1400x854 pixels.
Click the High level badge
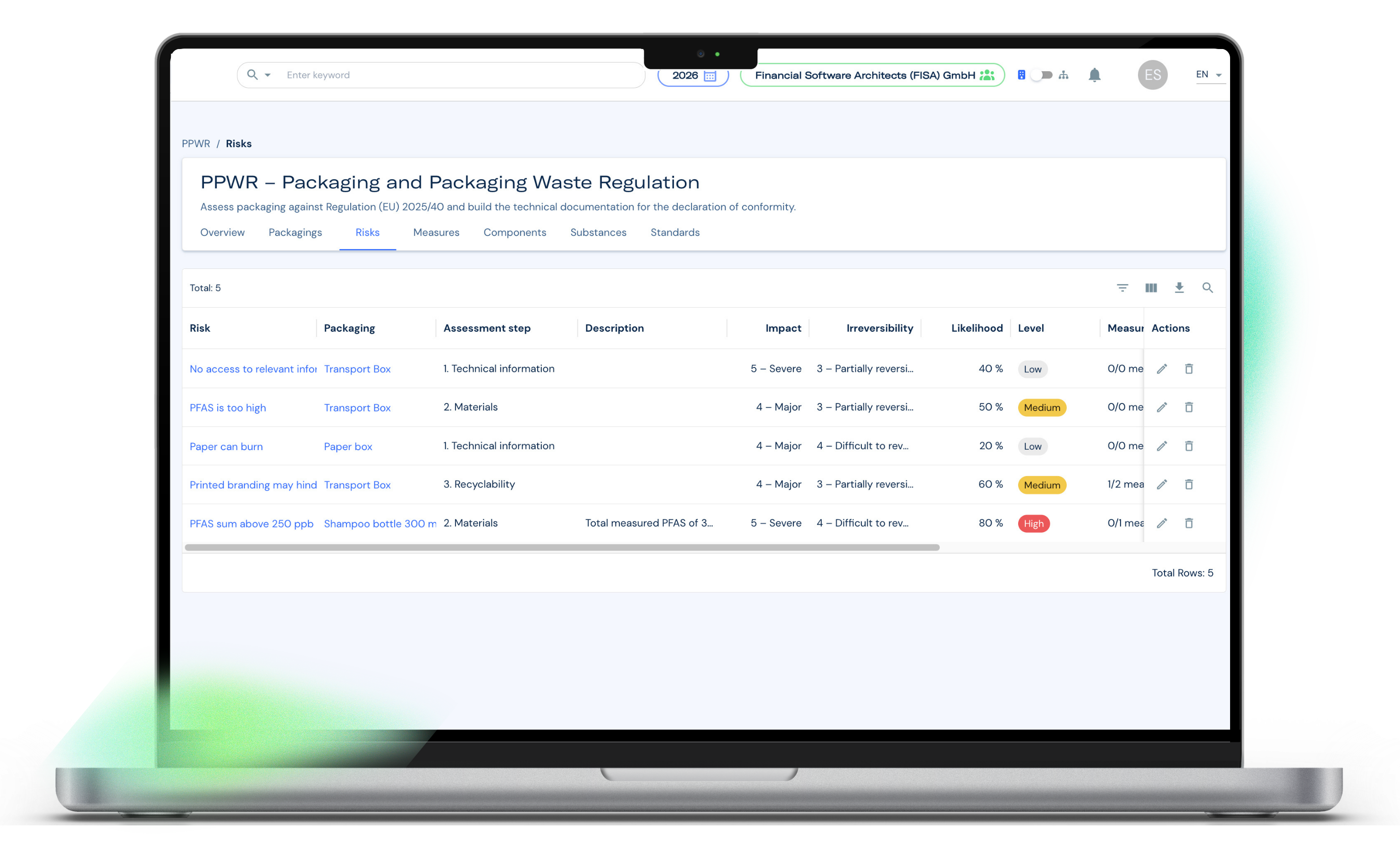click(1034, 524)
